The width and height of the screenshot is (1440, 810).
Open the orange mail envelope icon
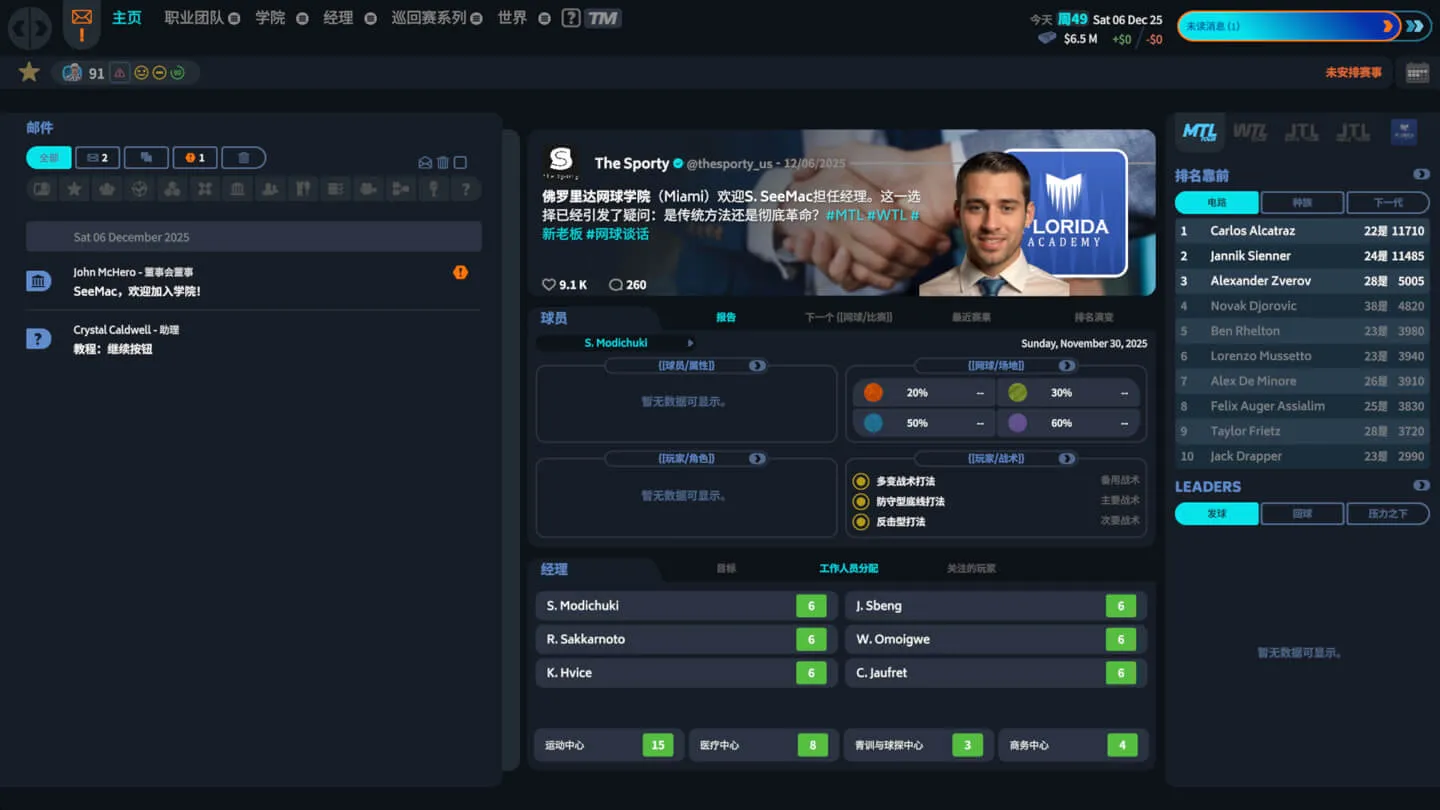click(82, 17)
